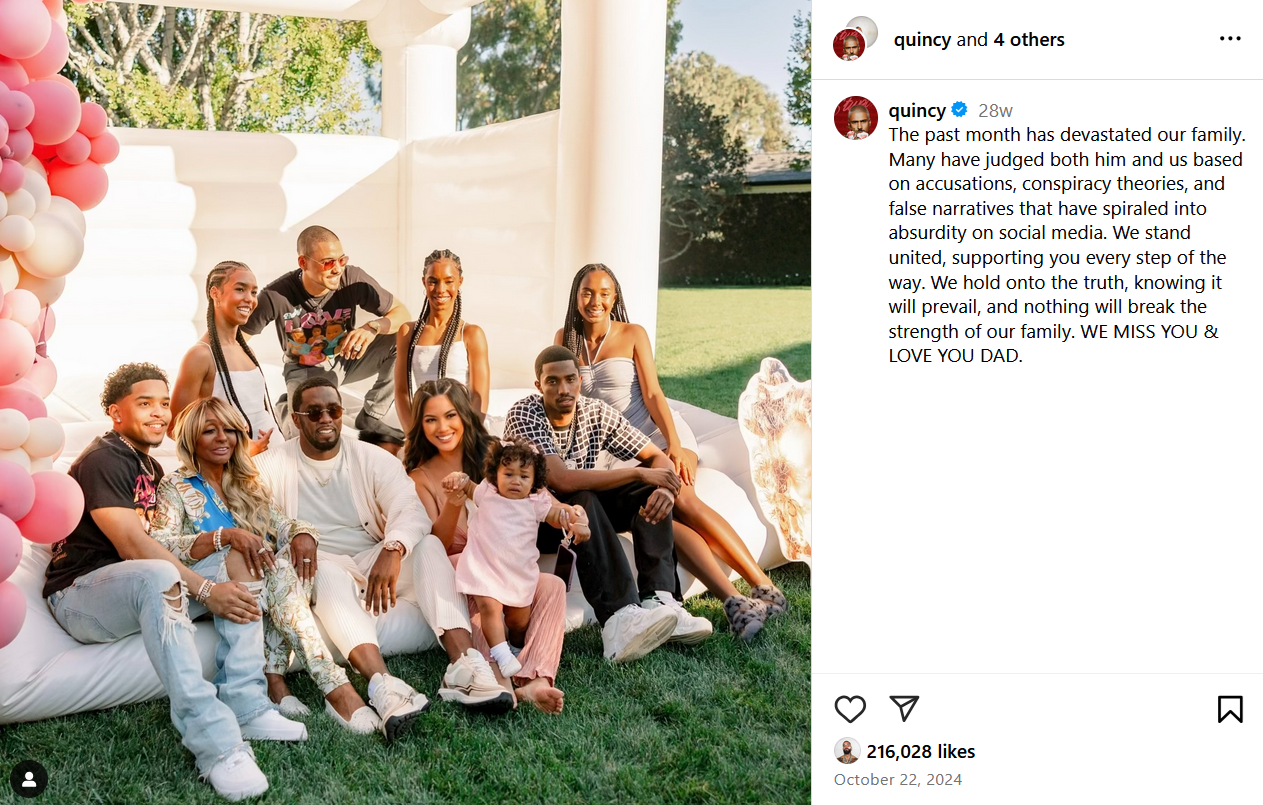1263x805 pixels.
Task: Click the caption text about the family
Action: (1067, 245)
